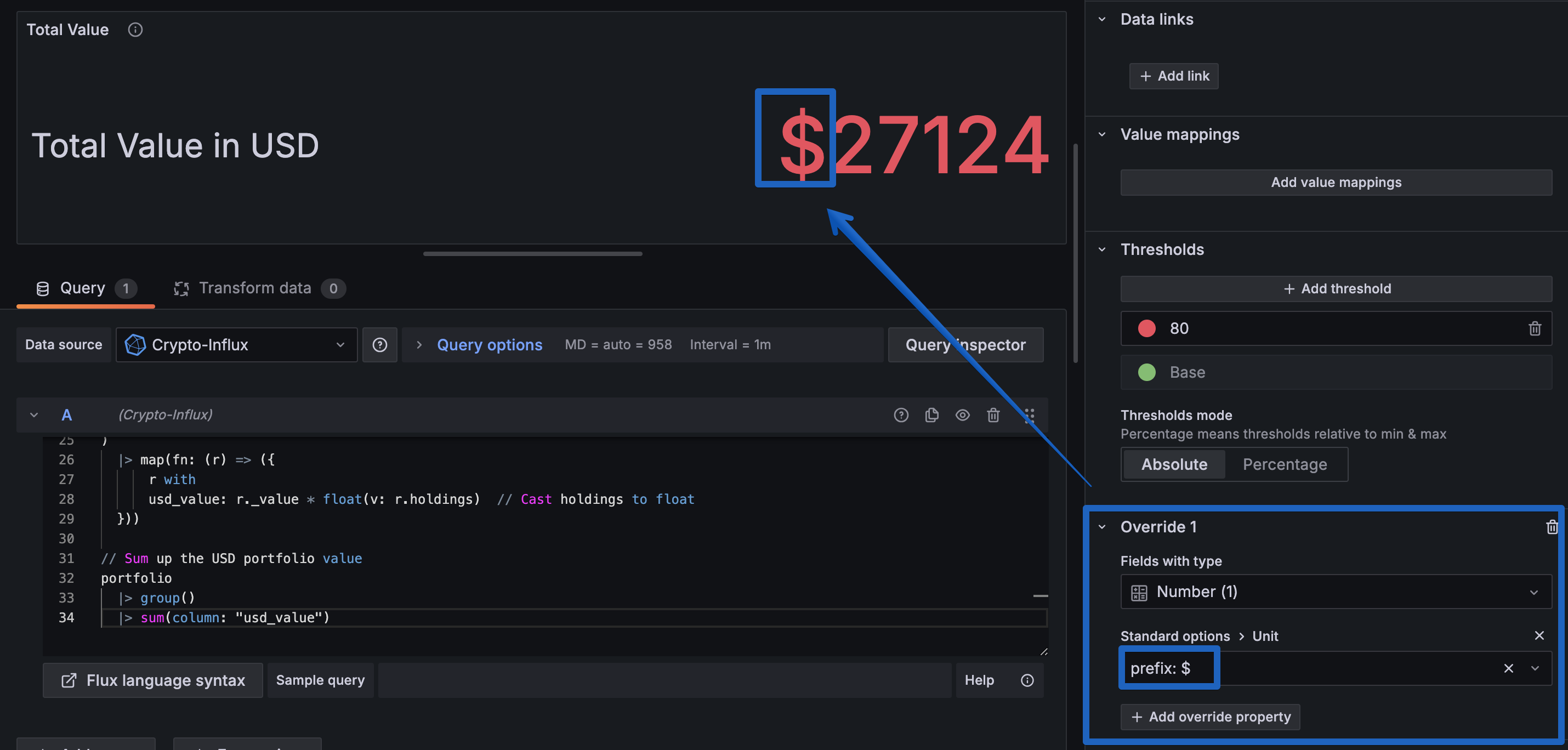Delete query A with the trash icon
The width and height of the screenshot is (1568, 750).
993,414
